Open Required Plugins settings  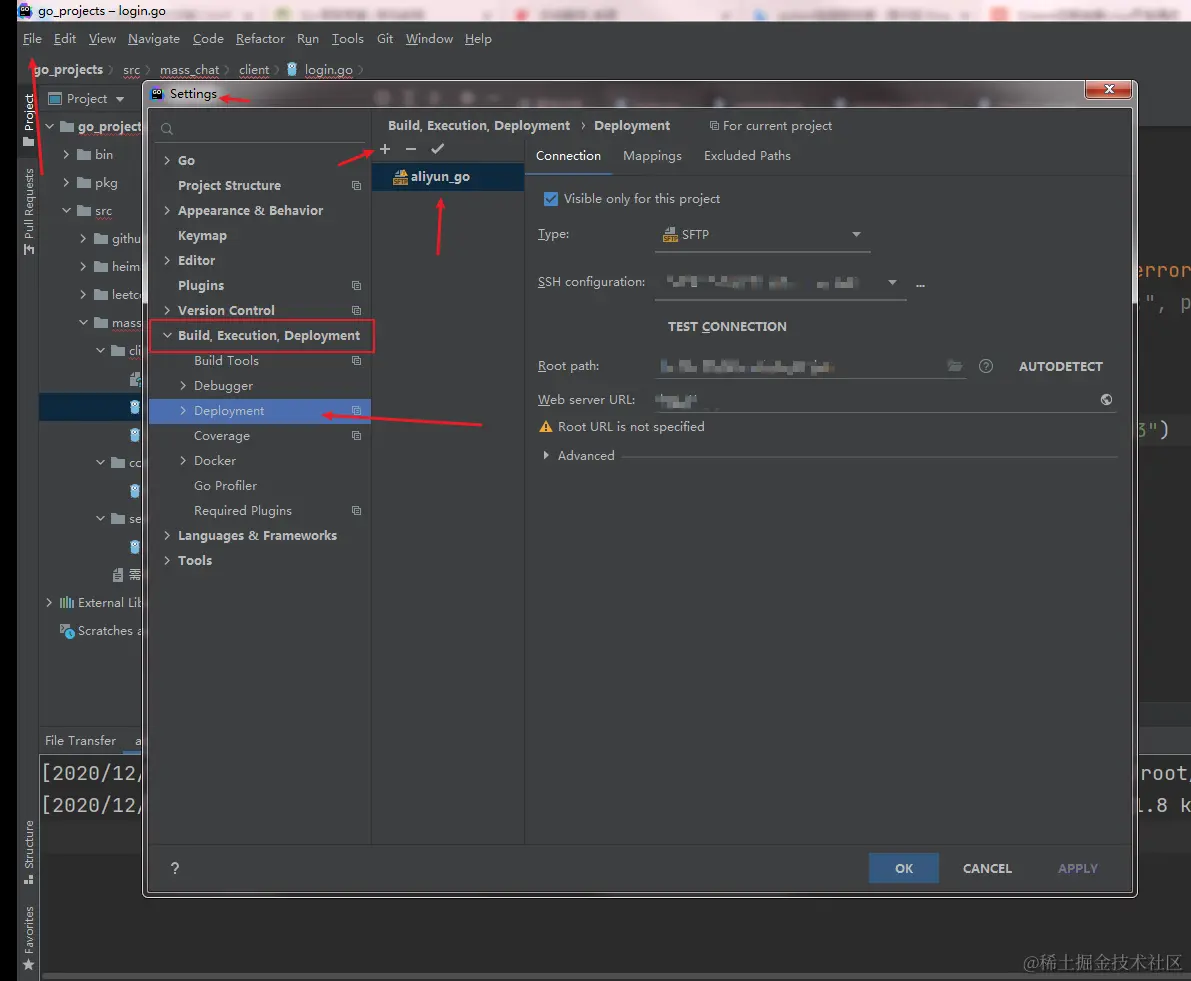(x=242, y=511)
